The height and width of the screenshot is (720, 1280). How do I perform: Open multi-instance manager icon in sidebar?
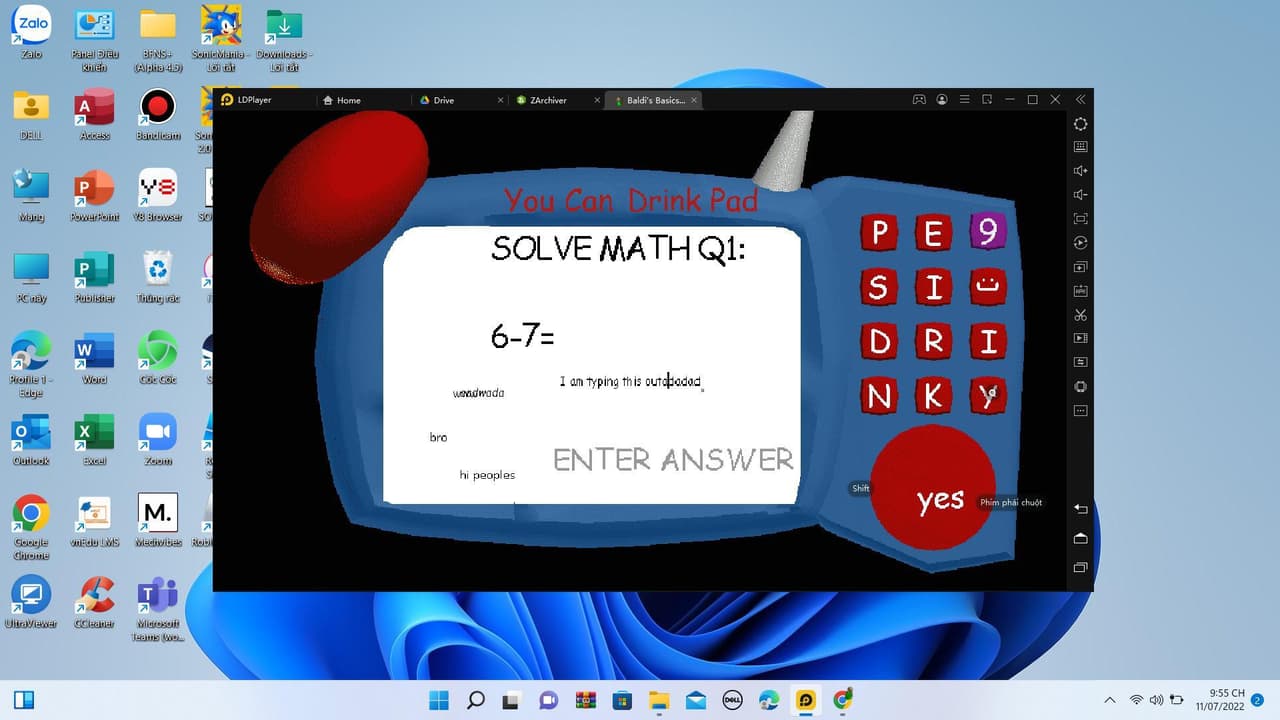(x=1080, y=267)
